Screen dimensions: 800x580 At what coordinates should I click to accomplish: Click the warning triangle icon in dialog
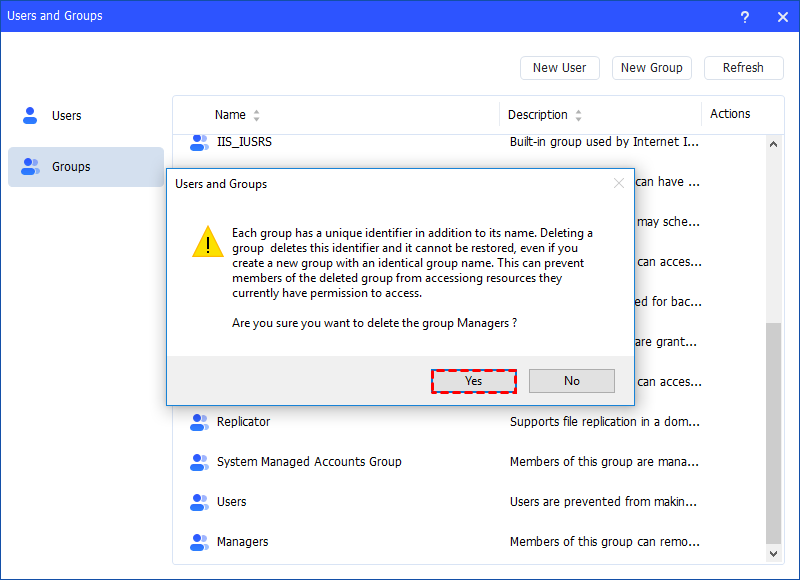tap(208, 242)
